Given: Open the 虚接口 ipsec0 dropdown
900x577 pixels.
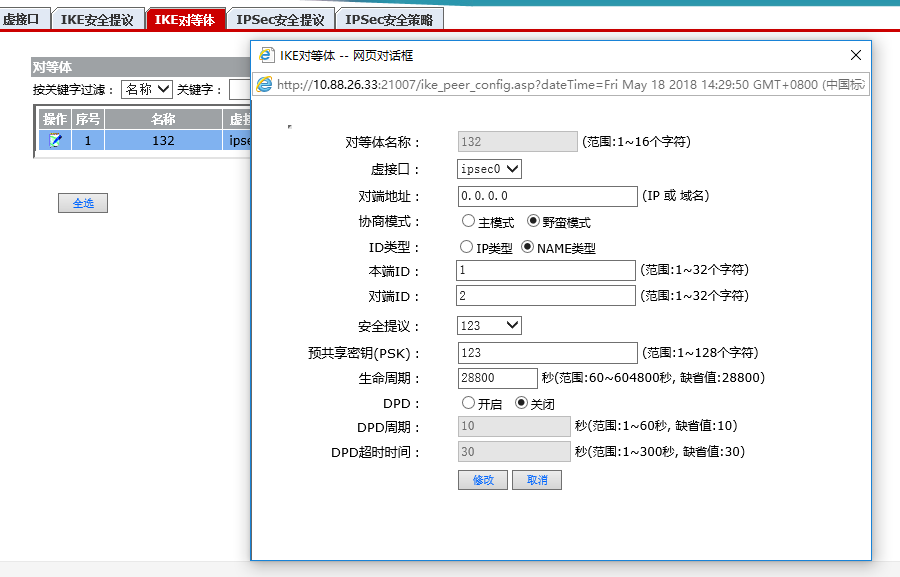Looking at the screenshot, I should [490, 169].
